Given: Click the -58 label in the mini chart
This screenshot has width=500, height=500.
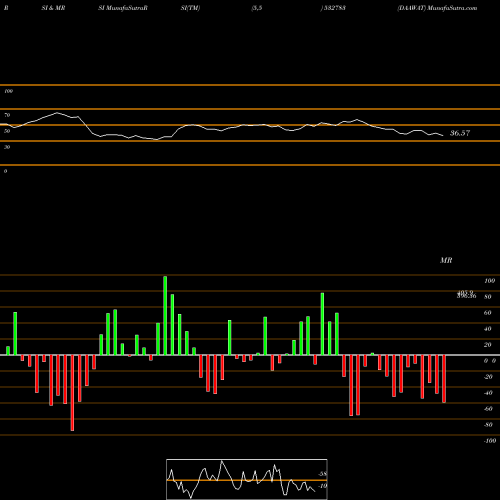Looking at the screenshot, I should point(322,474).
